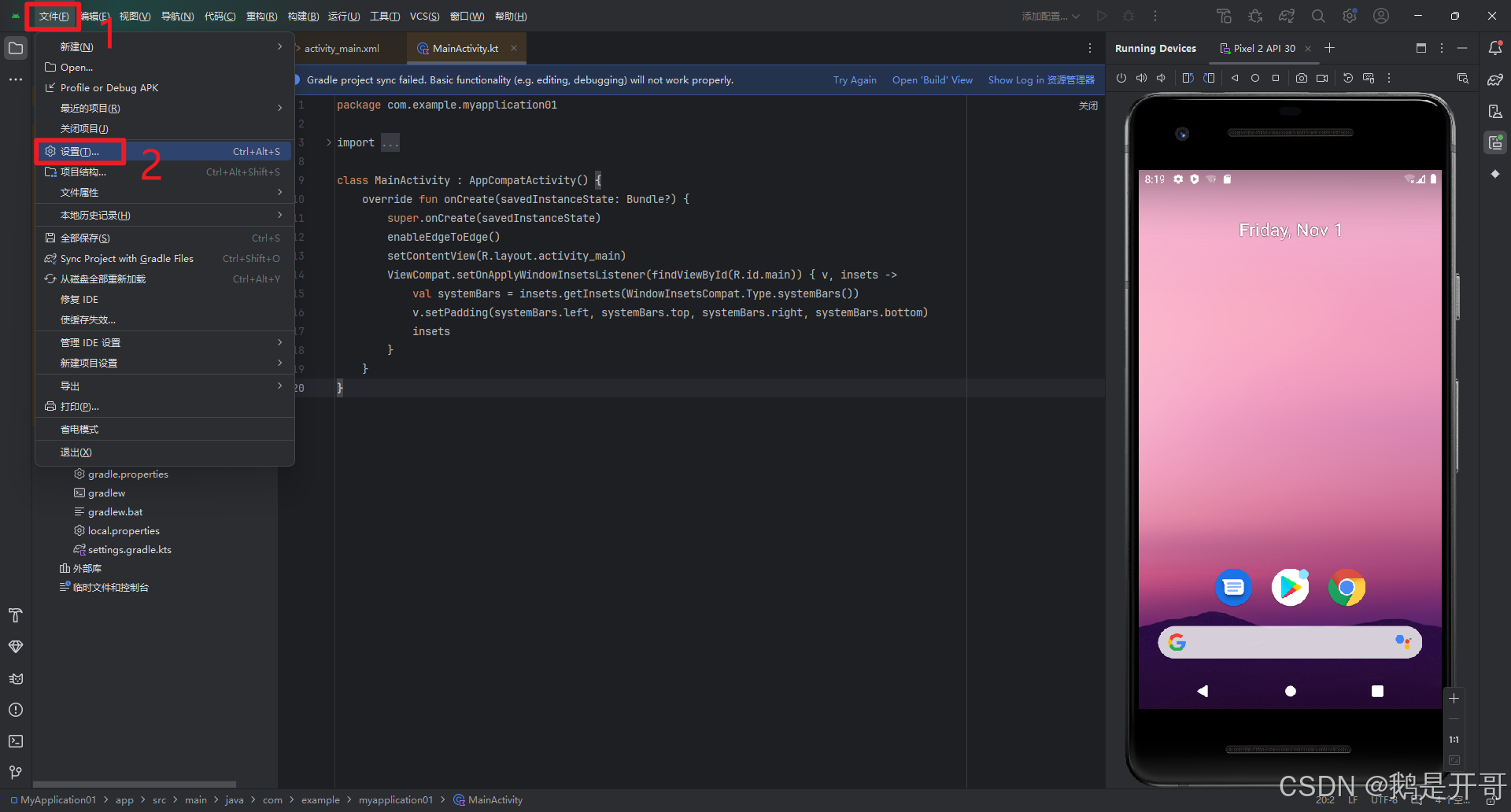This screenshot has height=812, width=1511.
Task: Click the emulator volume down icon
Action: 1161,78
